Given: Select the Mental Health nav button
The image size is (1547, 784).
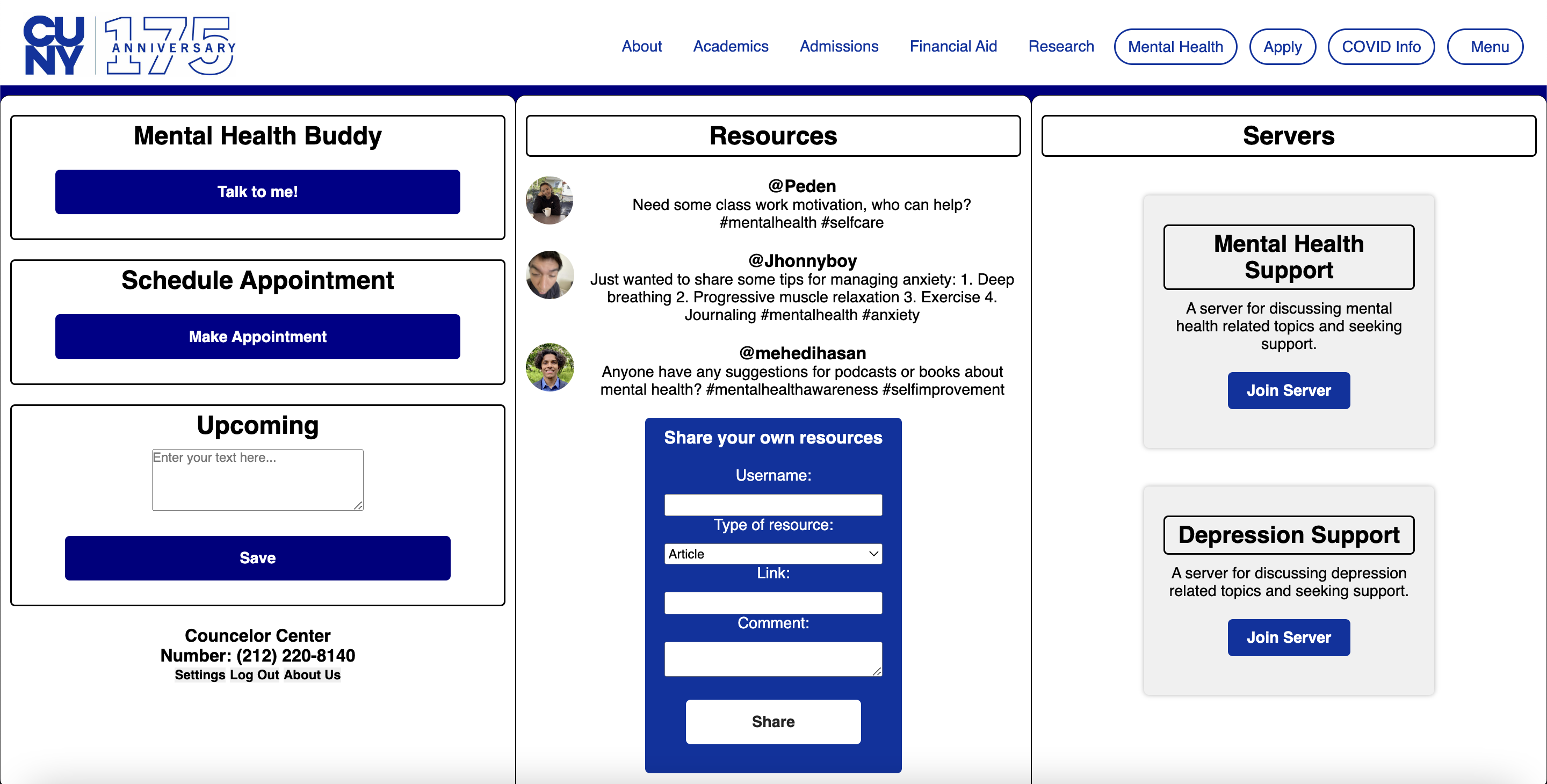Looking at the screenshot, I should pos(1175,47).
